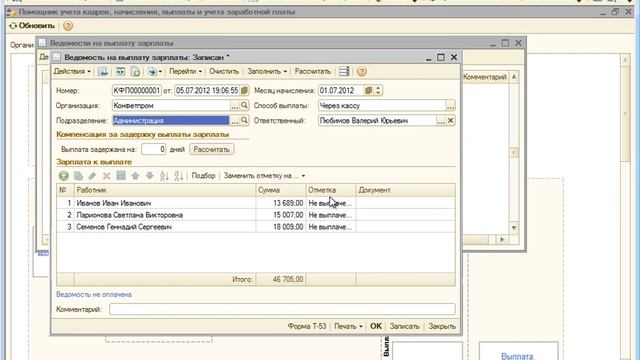The width and height of the screenshot is (640, 360).
Task: Click the document-with-magnifier toolbar icon
Action: (x=135, y=71)
